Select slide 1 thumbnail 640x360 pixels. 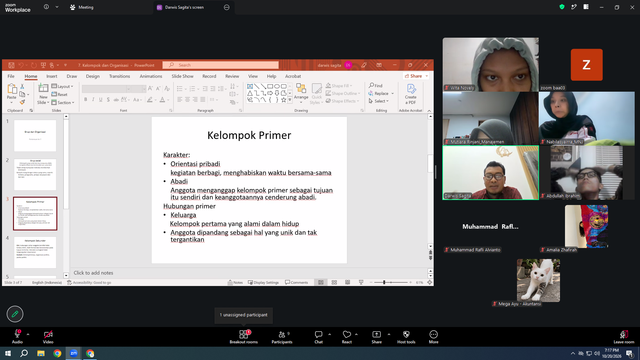[x=35, y=136]
